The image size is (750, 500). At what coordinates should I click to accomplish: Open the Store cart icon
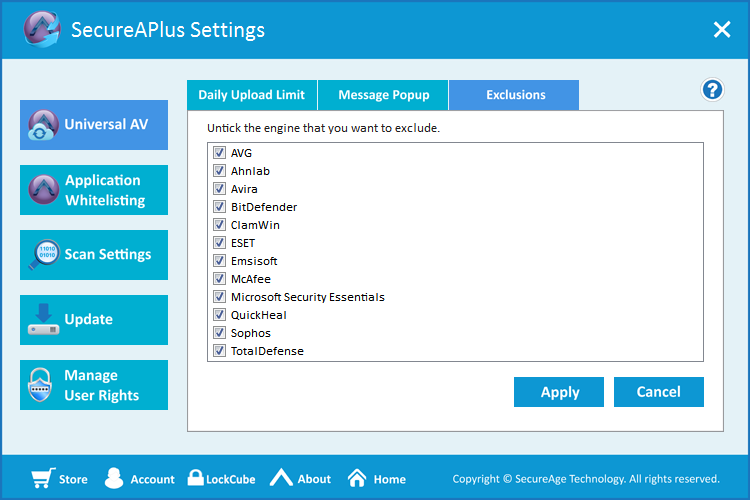pos(41,478)
